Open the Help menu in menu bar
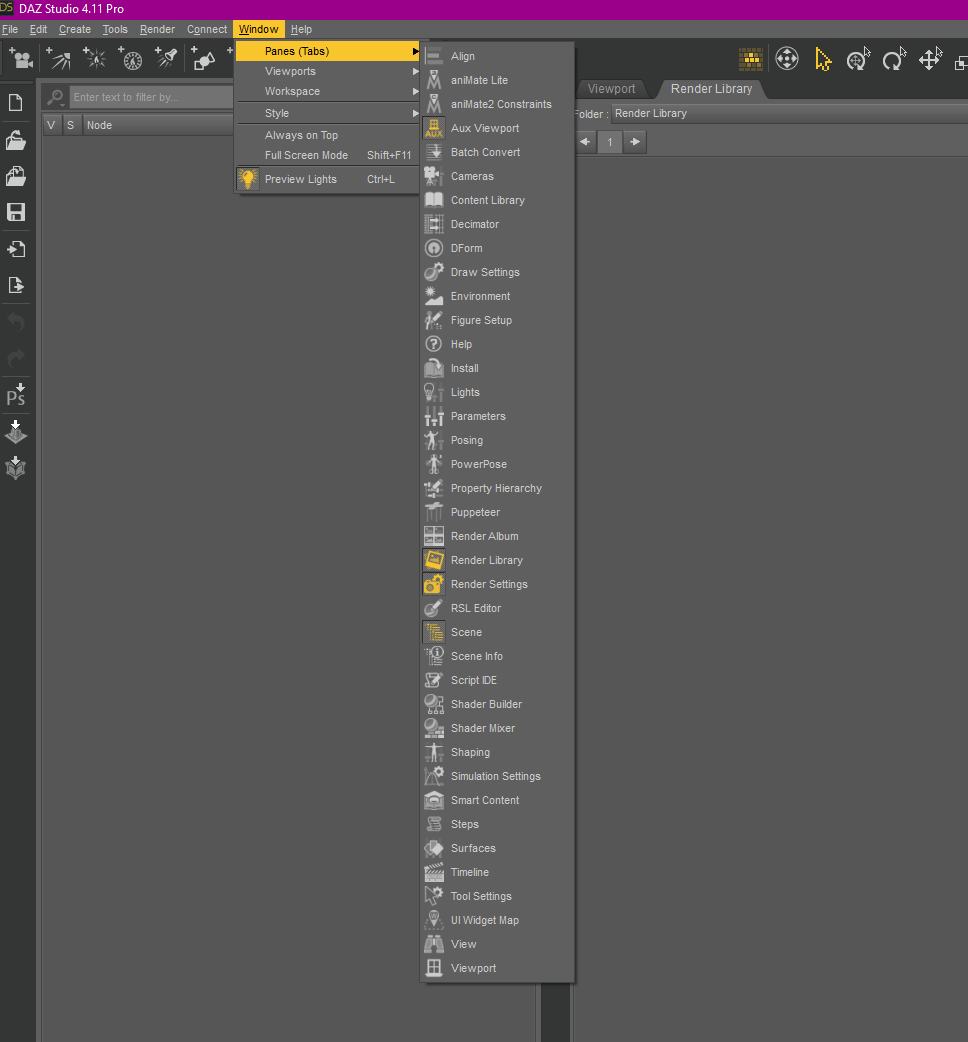 [x=301, y=29]
